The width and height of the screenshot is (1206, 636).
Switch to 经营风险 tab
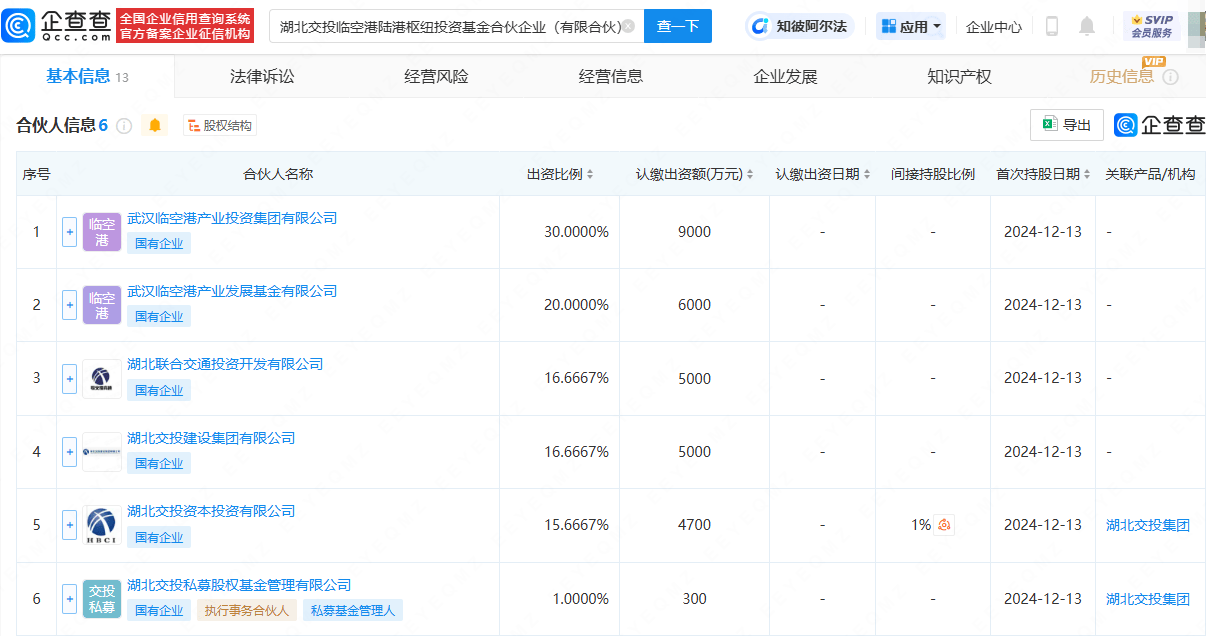pyautogui.click(x=436, y=77)
